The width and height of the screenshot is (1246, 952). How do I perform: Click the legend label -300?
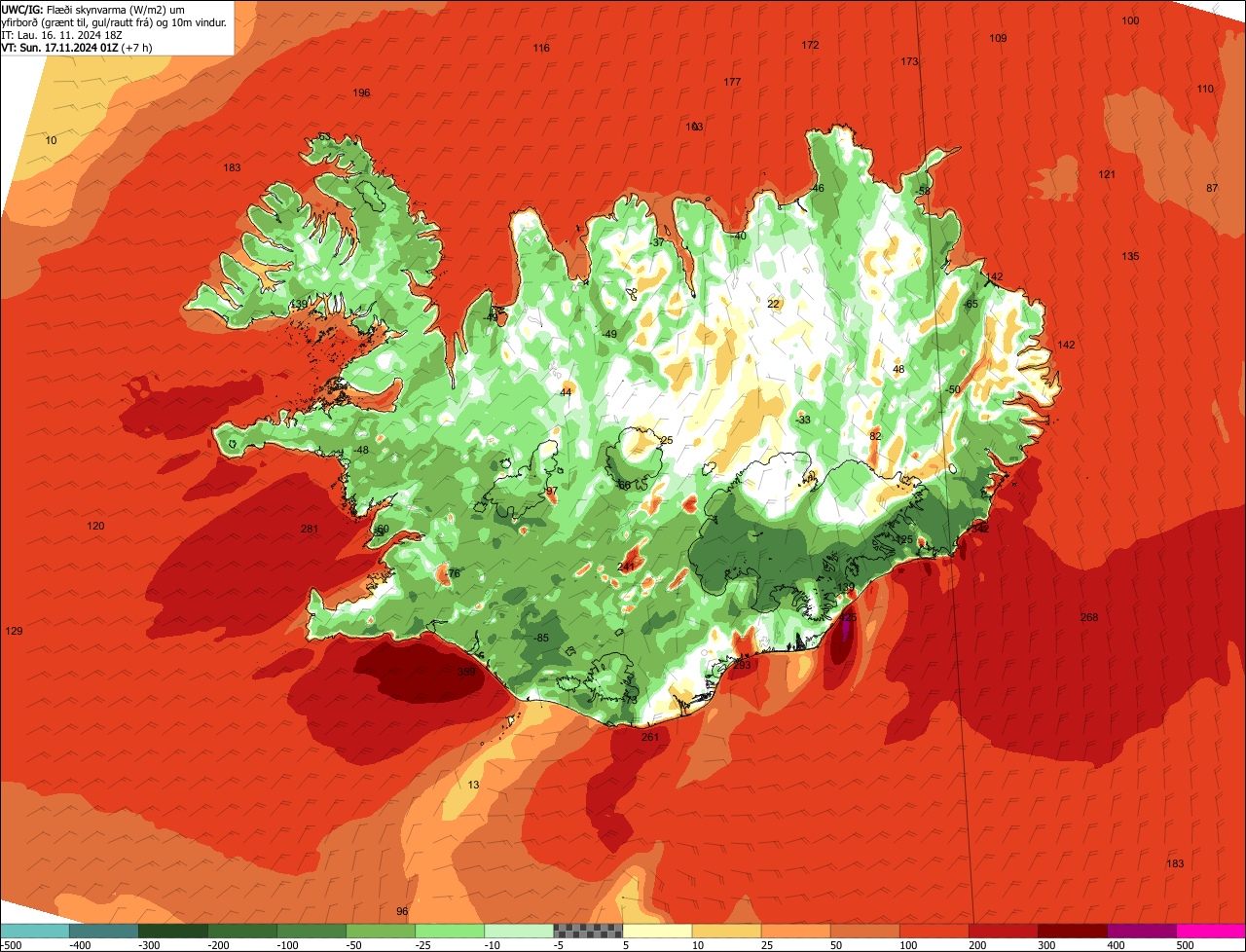[150, 945]
